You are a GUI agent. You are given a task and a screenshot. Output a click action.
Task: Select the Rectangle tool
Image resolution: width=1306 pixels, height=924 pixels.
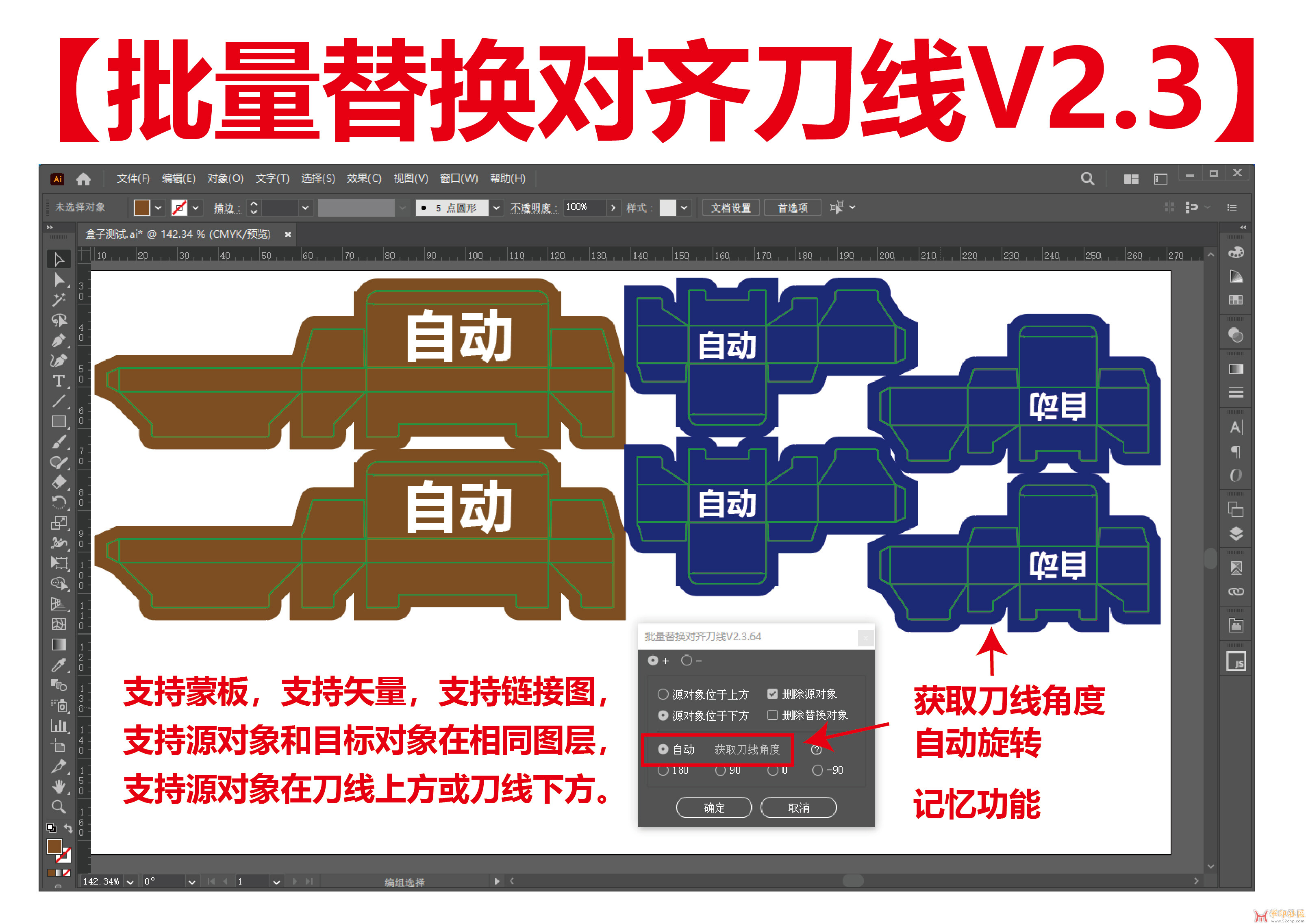[59, 422]
